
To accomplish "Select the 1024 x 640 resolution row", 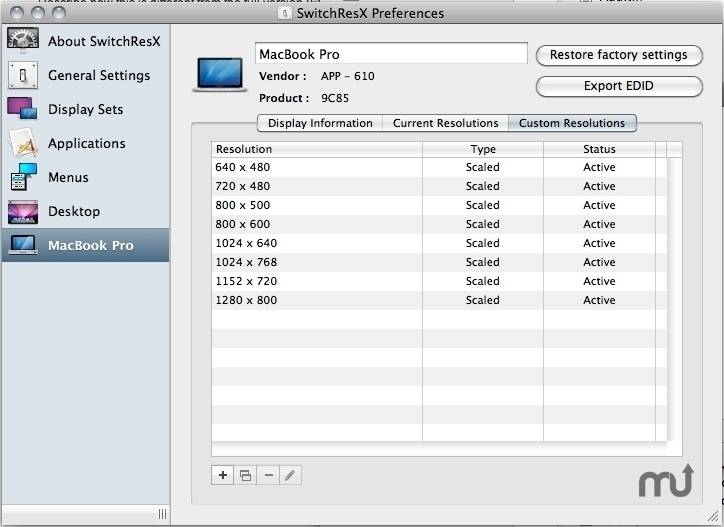I will (439, 243).
